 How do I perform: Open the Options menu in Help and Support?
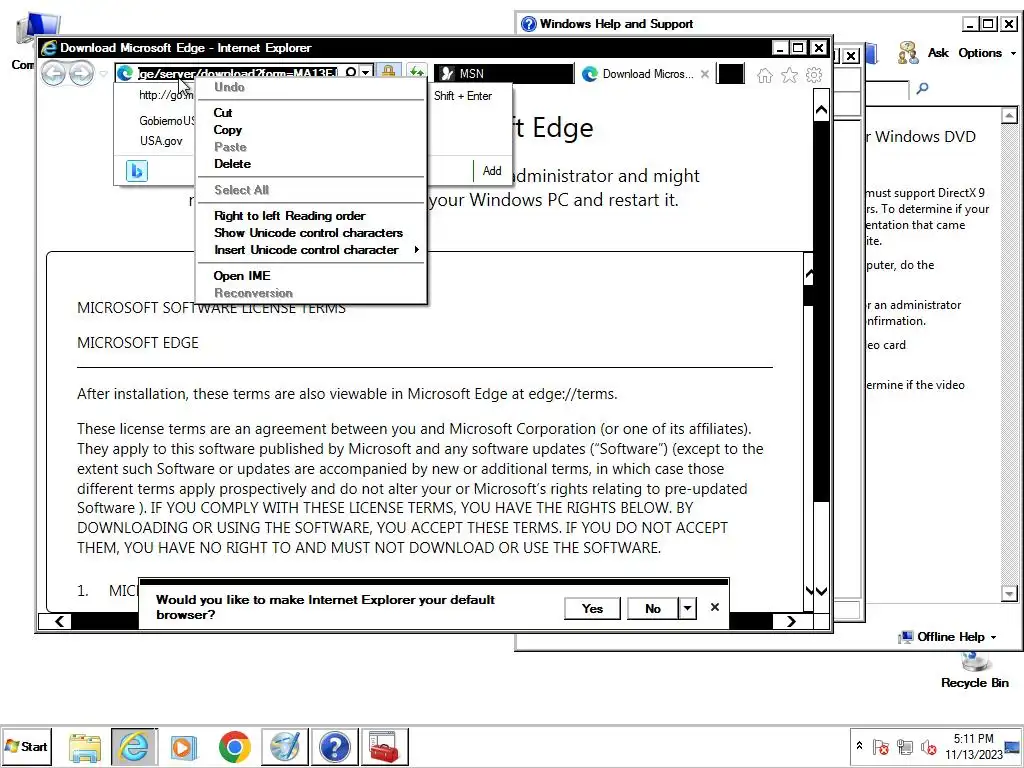click(x=987, y=53)
